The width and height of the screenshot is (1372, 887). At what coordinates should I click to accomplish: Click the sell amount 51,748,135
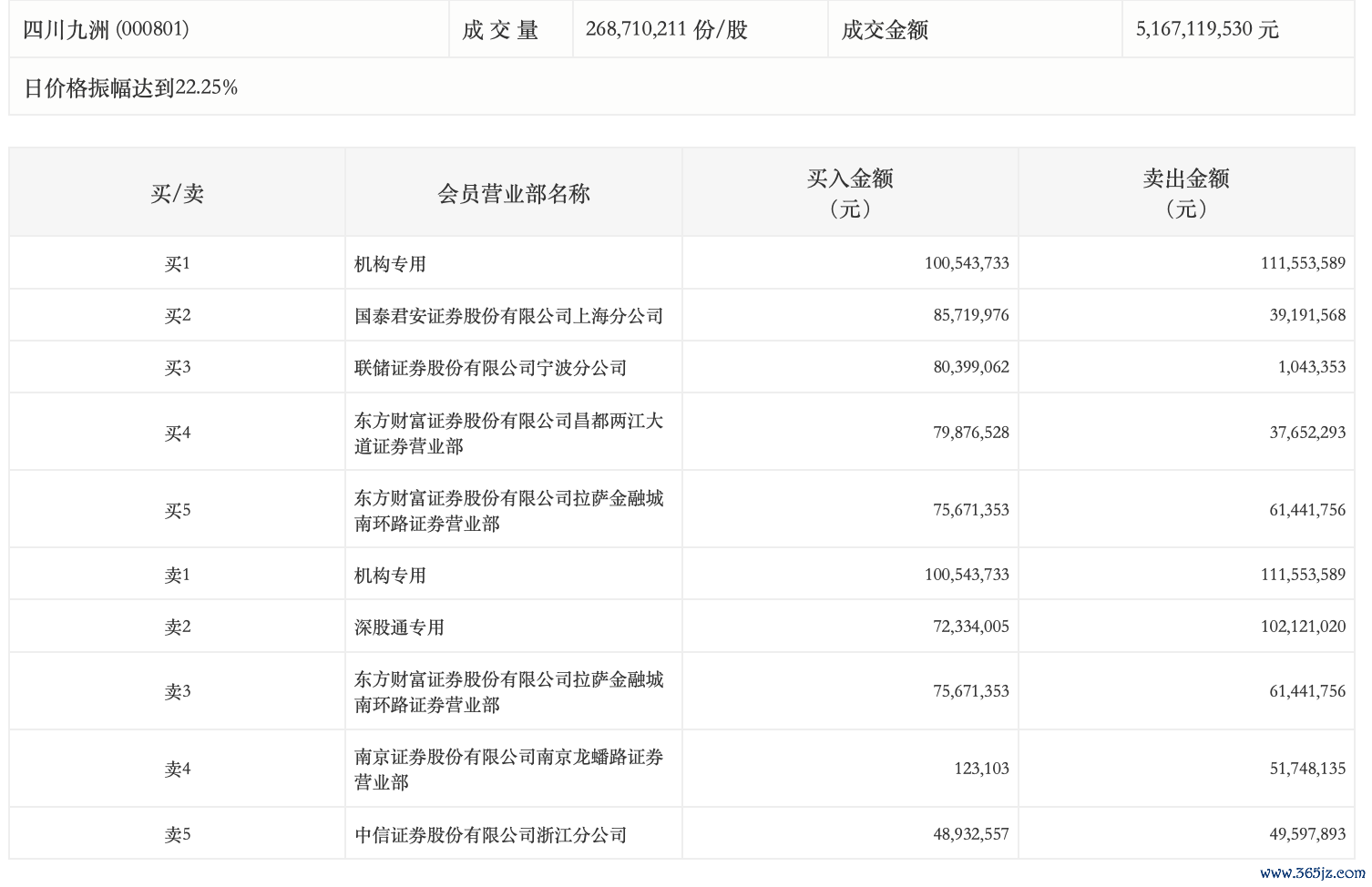(x=1307, y=769)
